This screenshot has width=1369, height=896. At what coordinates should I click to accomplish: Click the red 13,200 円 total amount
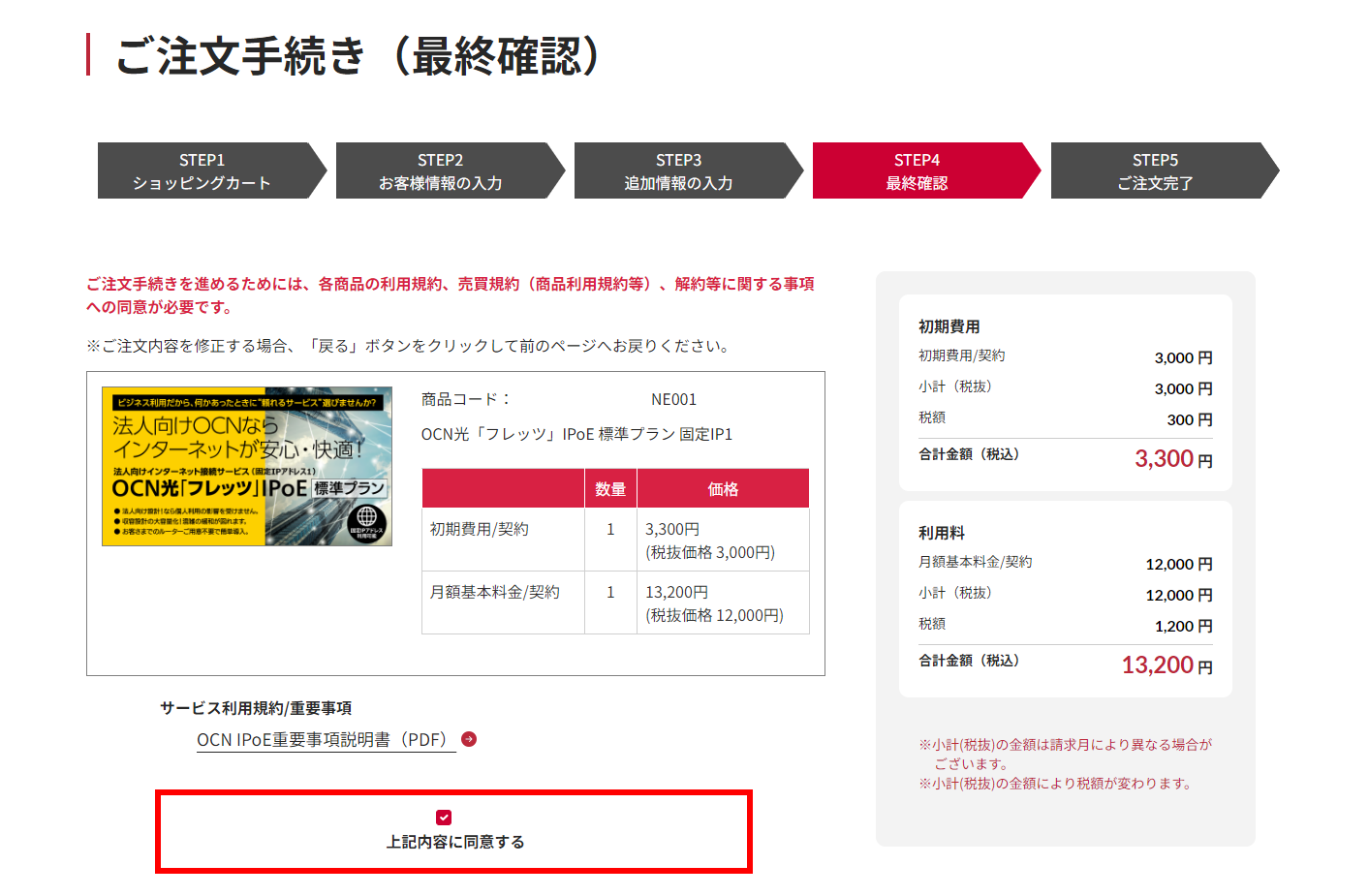[x=1167, y=664]
